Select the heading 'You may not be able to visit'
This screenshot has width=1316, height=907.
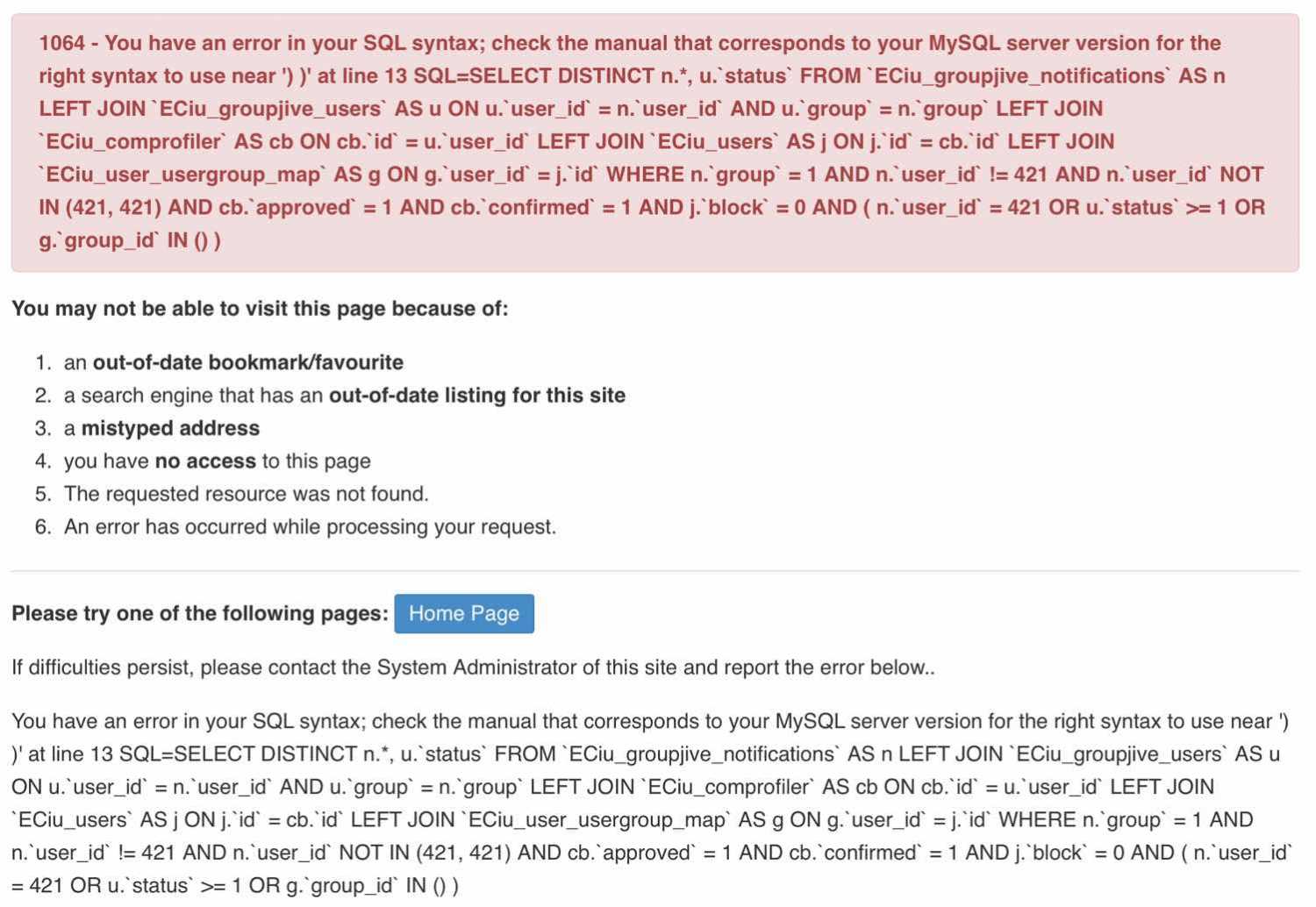click(x=260, y=309)
